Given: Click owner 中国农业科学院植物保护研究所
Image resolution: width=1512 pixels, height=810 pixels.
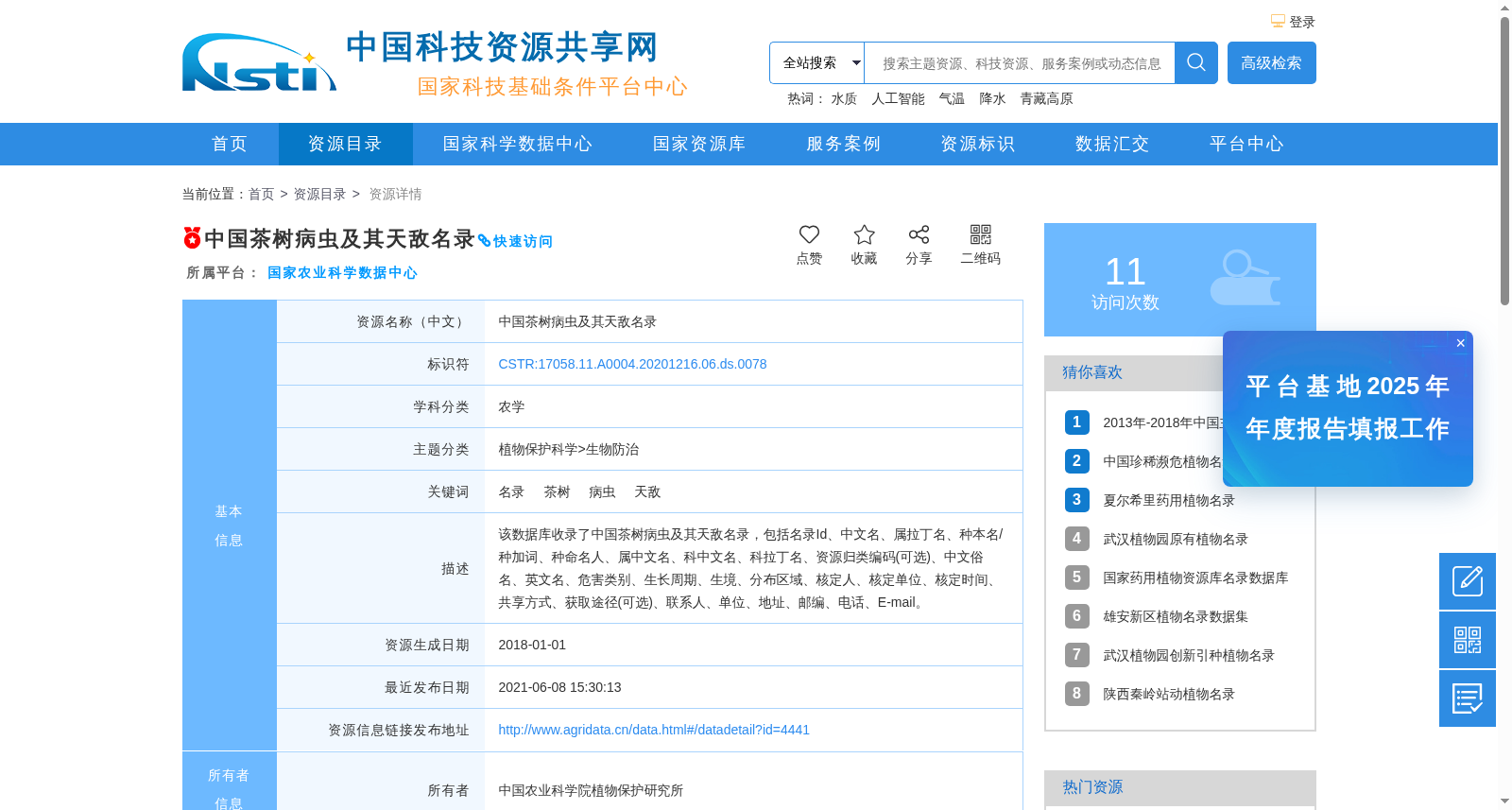Looking at the screenshot, I should pyautogui.click(x=591, y=790).
